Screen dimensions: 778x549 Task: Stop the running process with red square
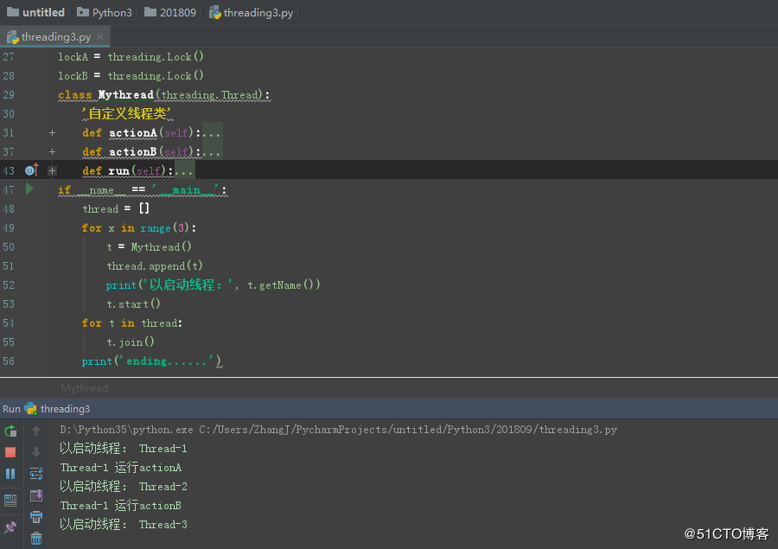tap(10, 452)
